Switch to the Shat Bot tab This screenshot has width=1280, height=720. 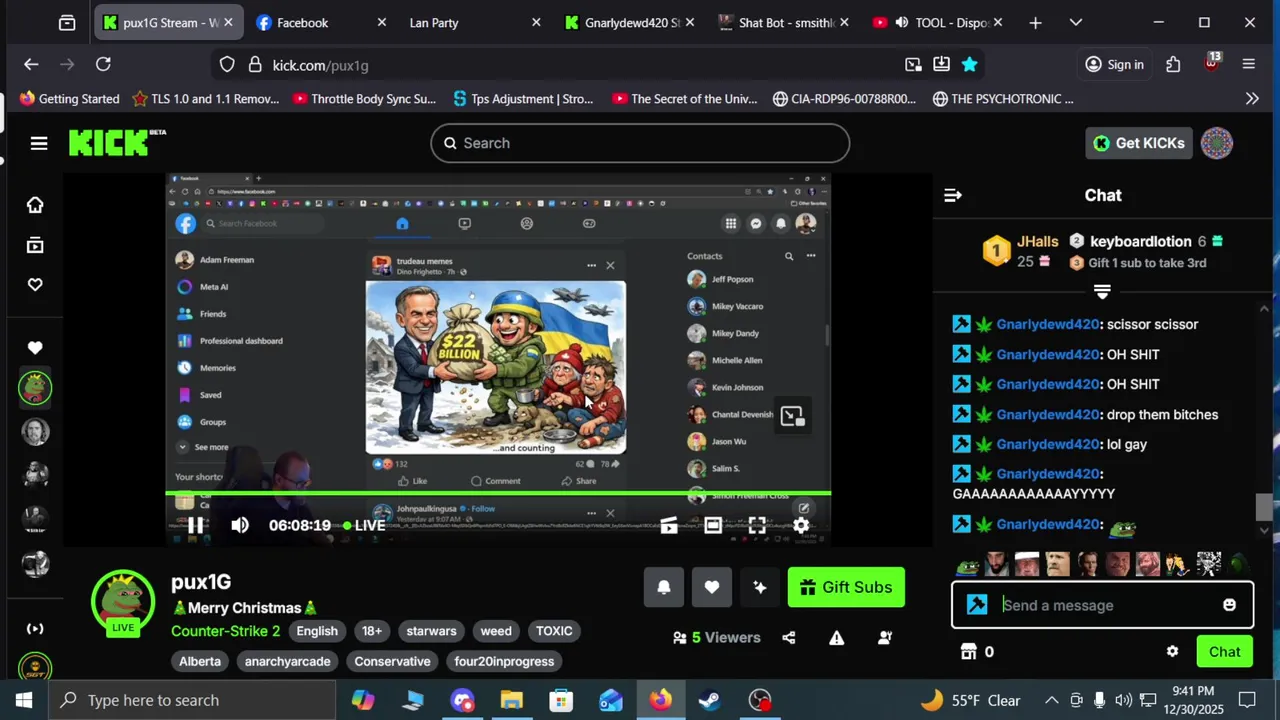786,22
